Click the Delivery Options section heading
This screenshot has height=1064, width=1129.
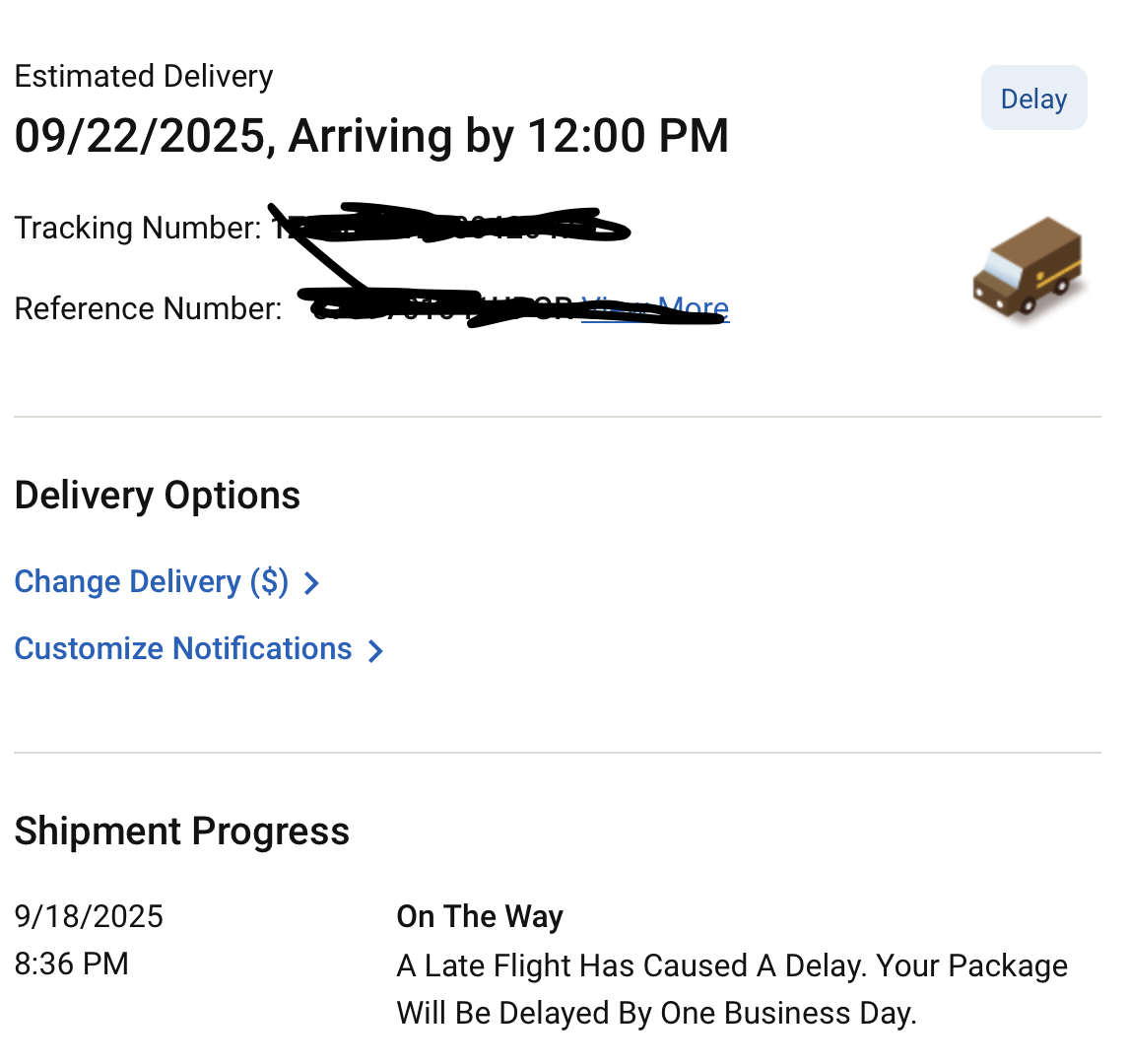point(158,495)
